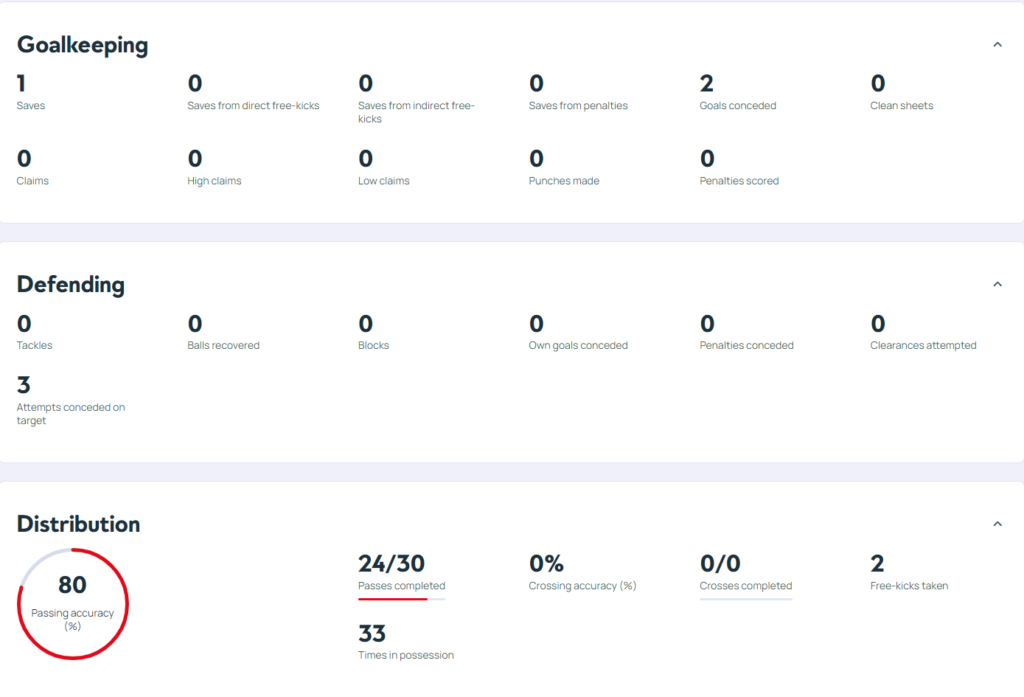Click the Crosses completed progress bar
Viewport: 1024px width, 697px height.
(745, 599)
